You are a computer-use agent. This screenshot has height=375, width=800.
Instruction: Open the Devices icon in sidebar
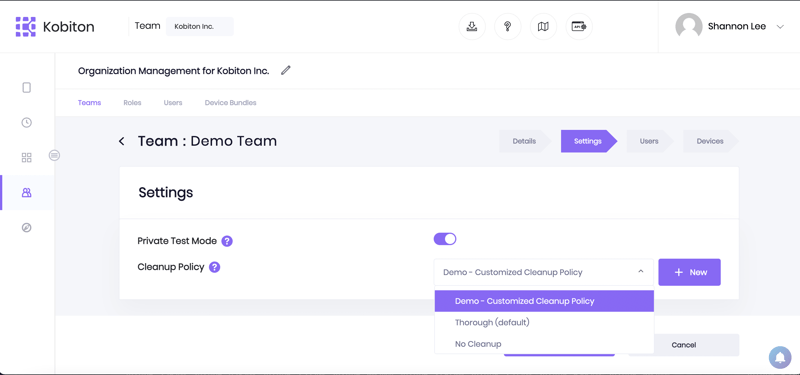coord(27,88)
